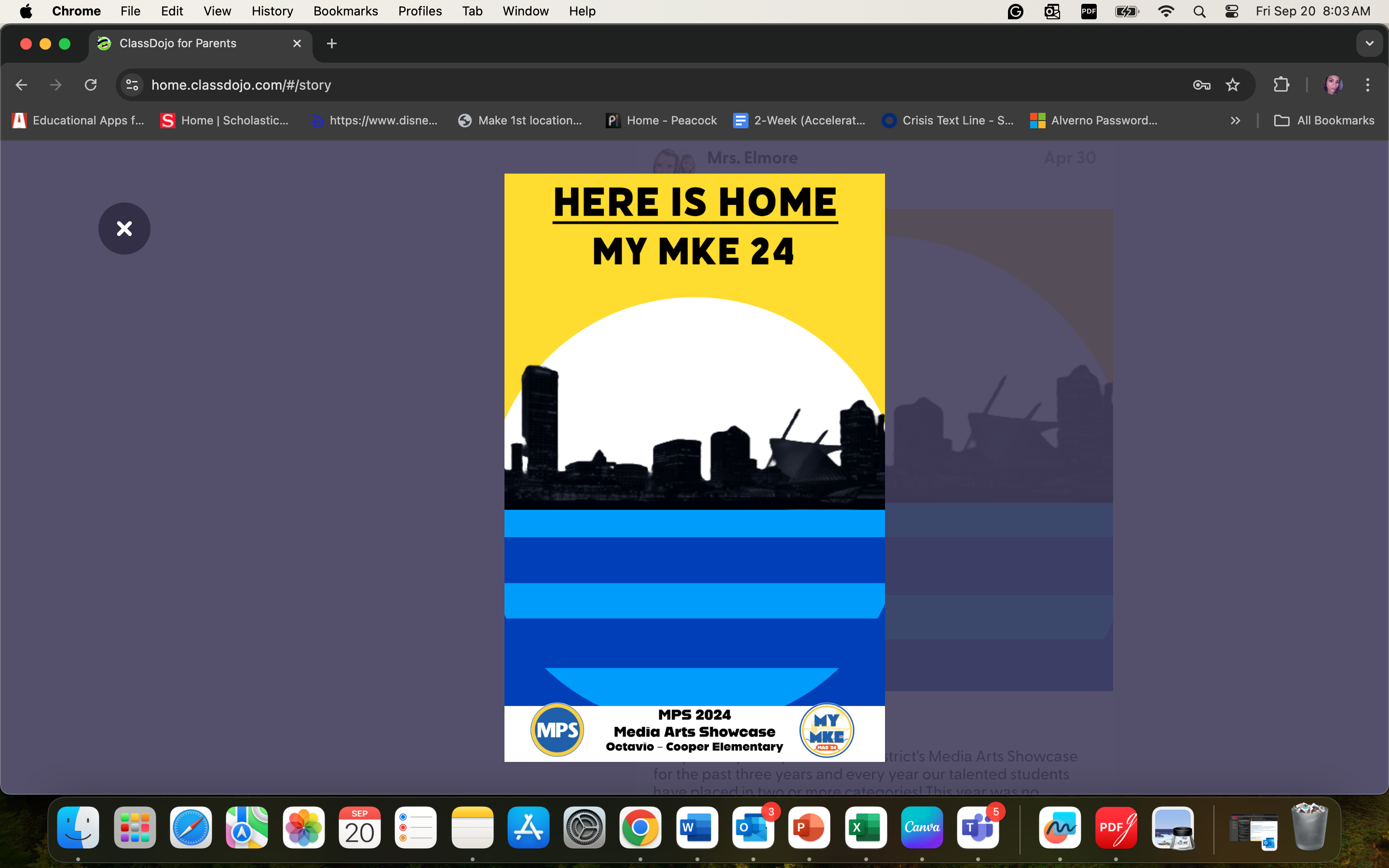Open the All Bookmarks folder
1389x868 pixels.
tap(1323, 121)
